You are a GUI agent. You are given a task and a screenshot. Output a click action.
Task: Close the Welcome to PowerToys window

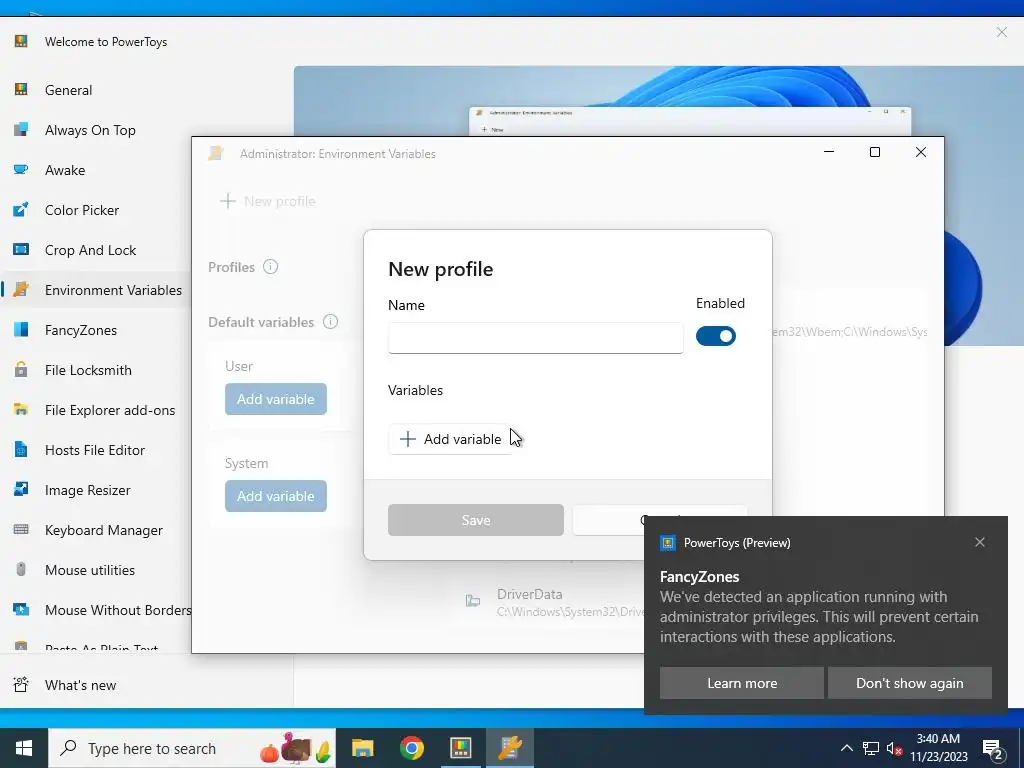1001,32
